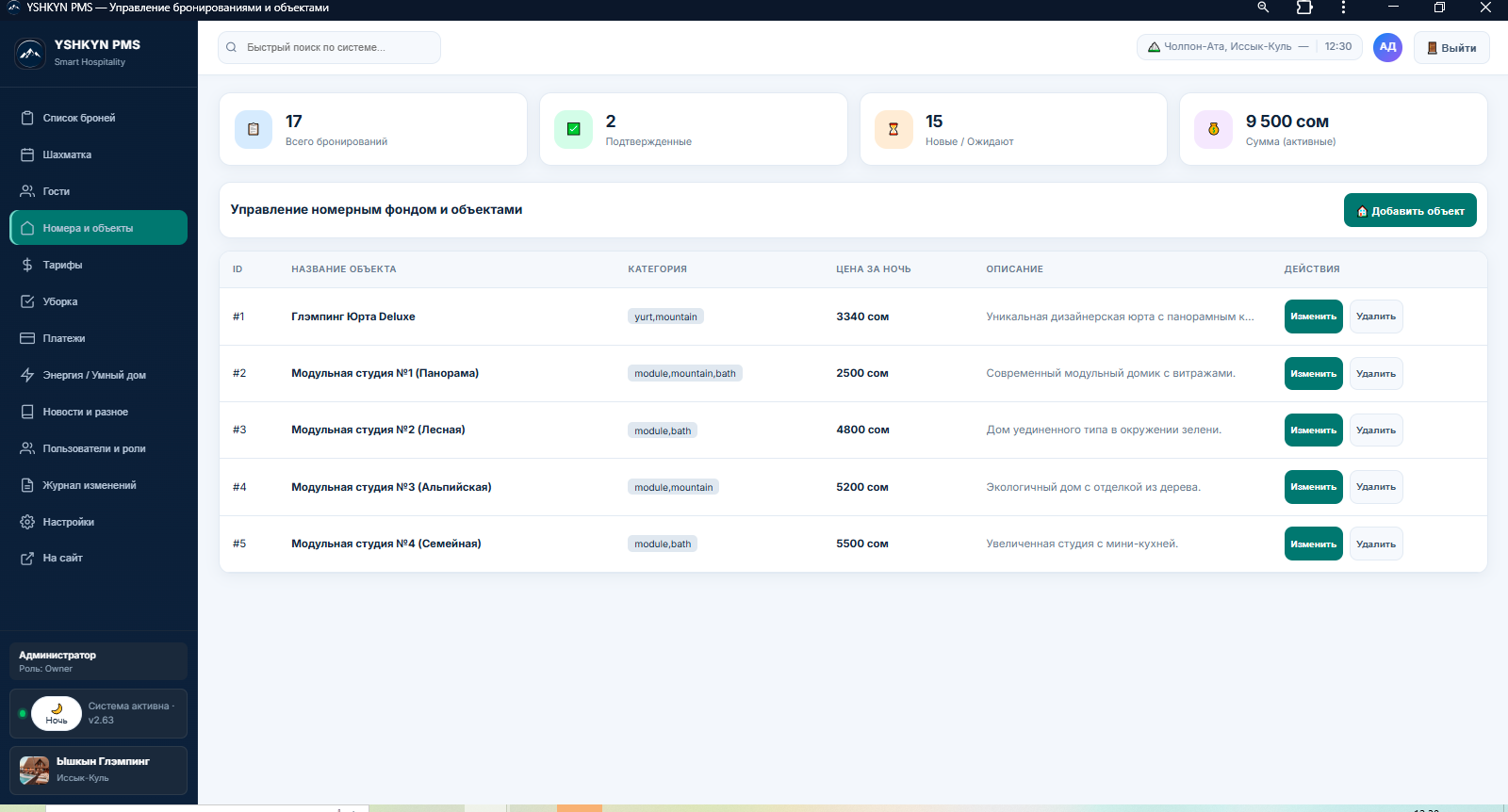Viewport: 1508px width, 812px height.
Task: Open Энергия / Умный дом lightning icon
Action: coord(27,375)
